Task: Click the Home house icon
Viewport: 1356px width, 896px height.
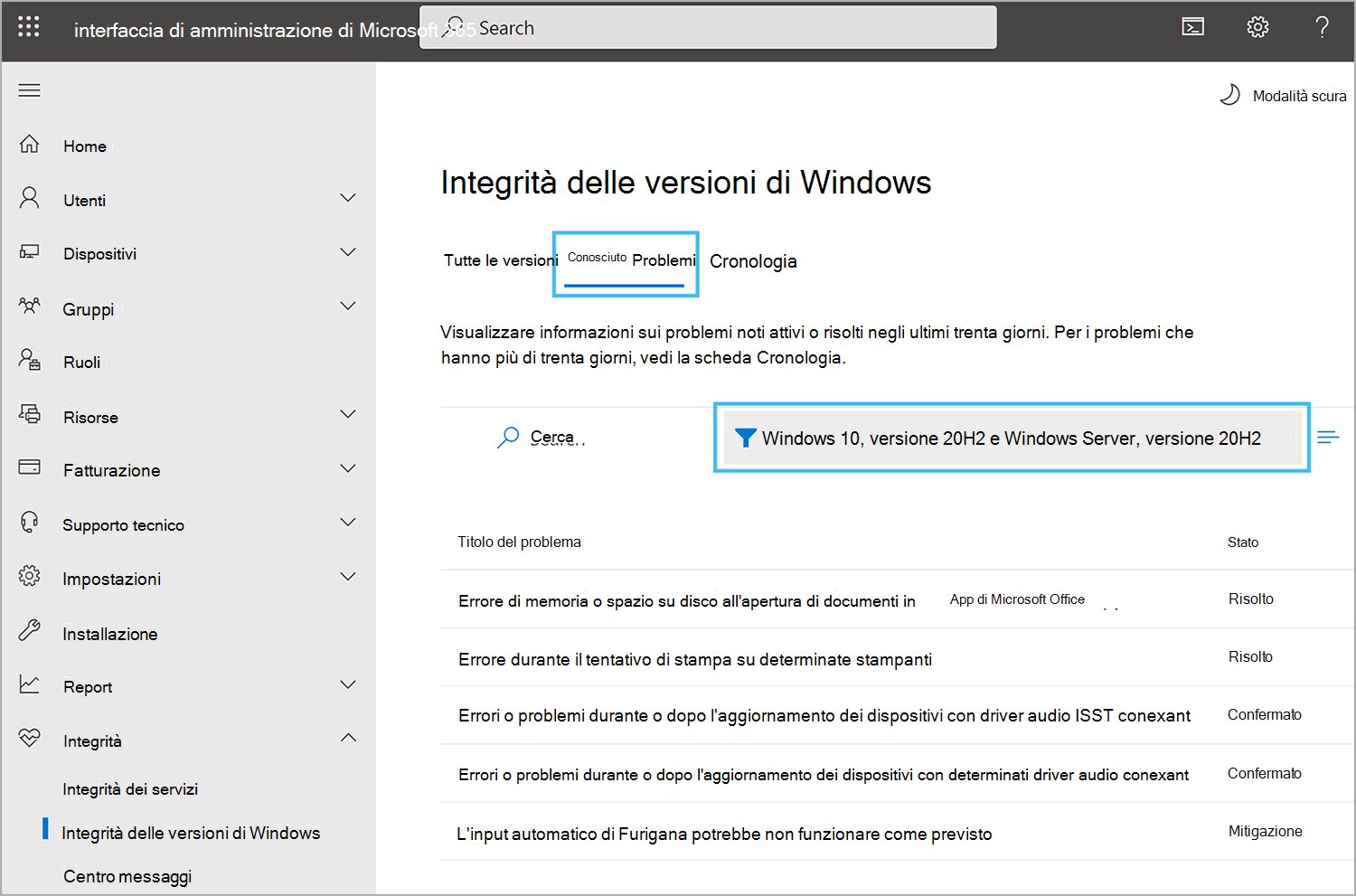Action: (30, 145)
